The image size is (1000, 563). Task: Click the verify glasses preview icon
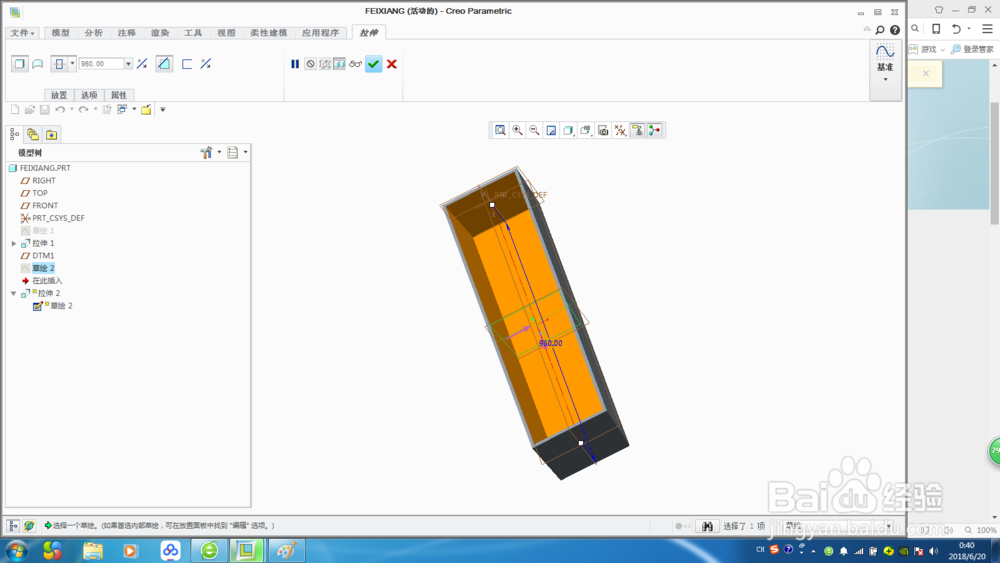click(355, 64)
